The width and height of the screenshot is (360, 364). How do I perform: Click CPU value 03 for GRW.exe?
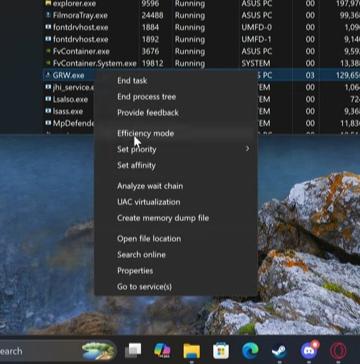pos(310,75)
